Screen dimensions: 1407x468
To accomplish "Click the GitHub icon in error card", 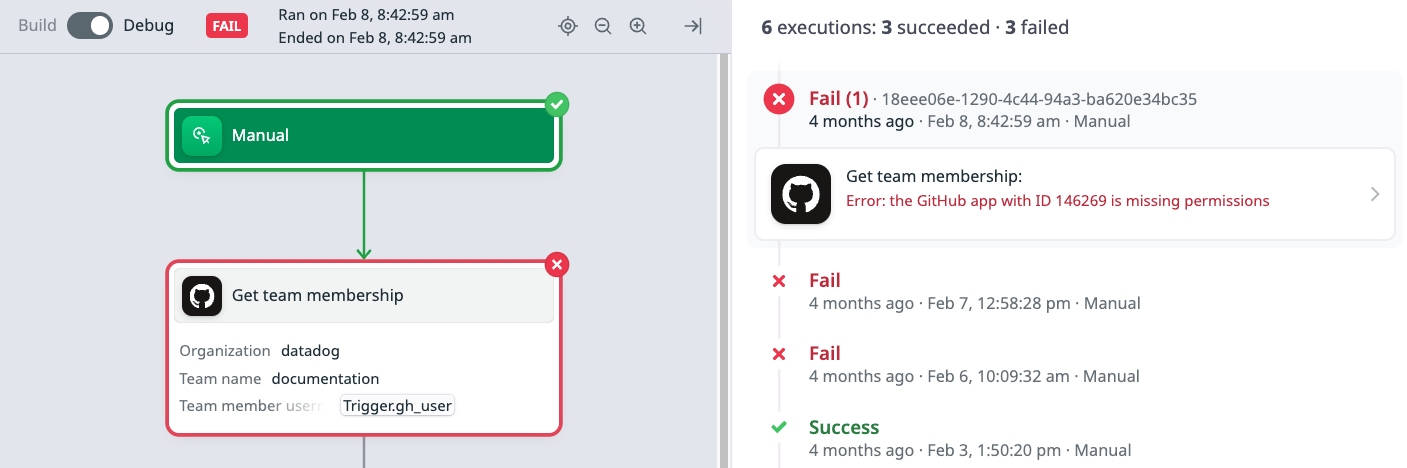I will coord(801,194).
